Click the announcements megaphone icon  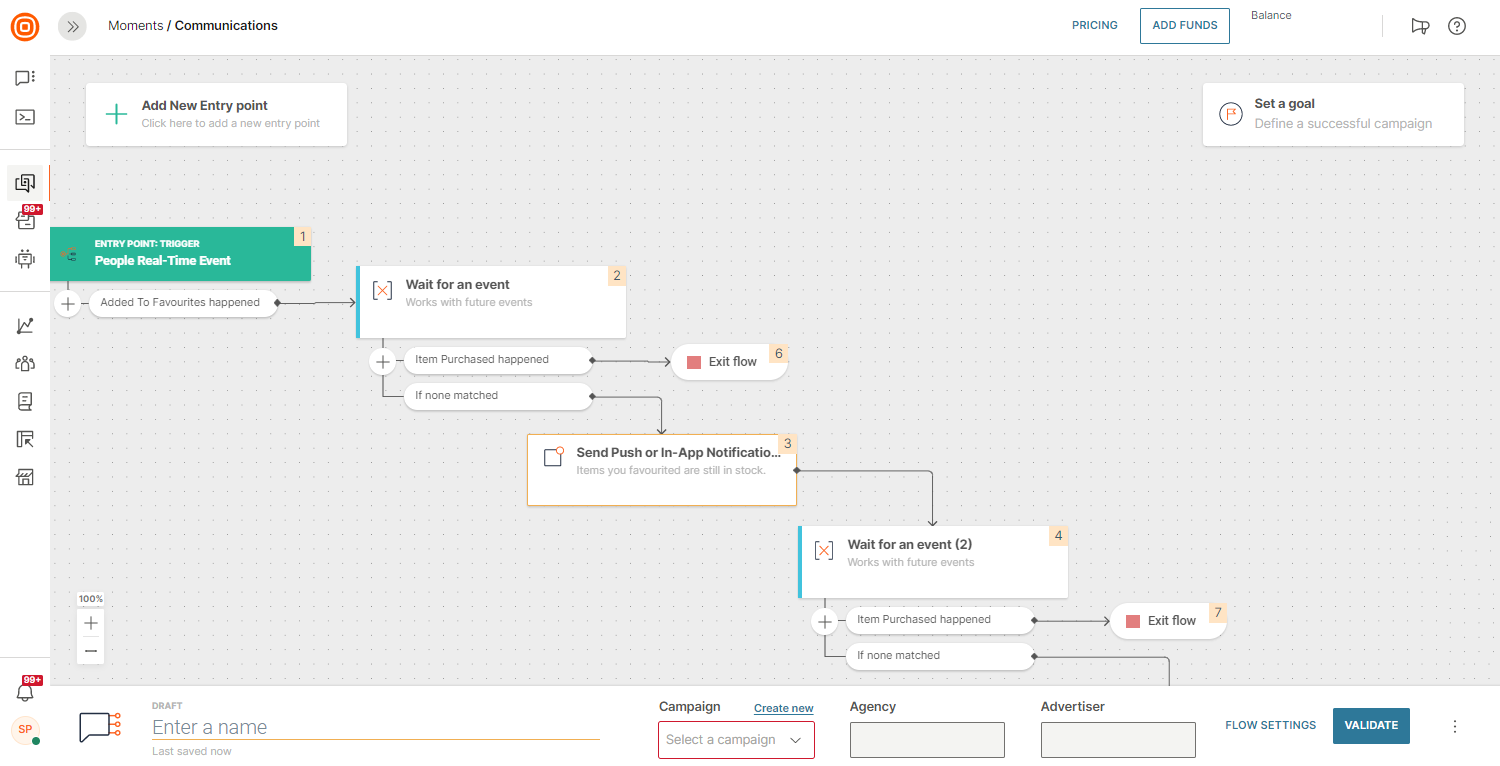pos(1420,27)
